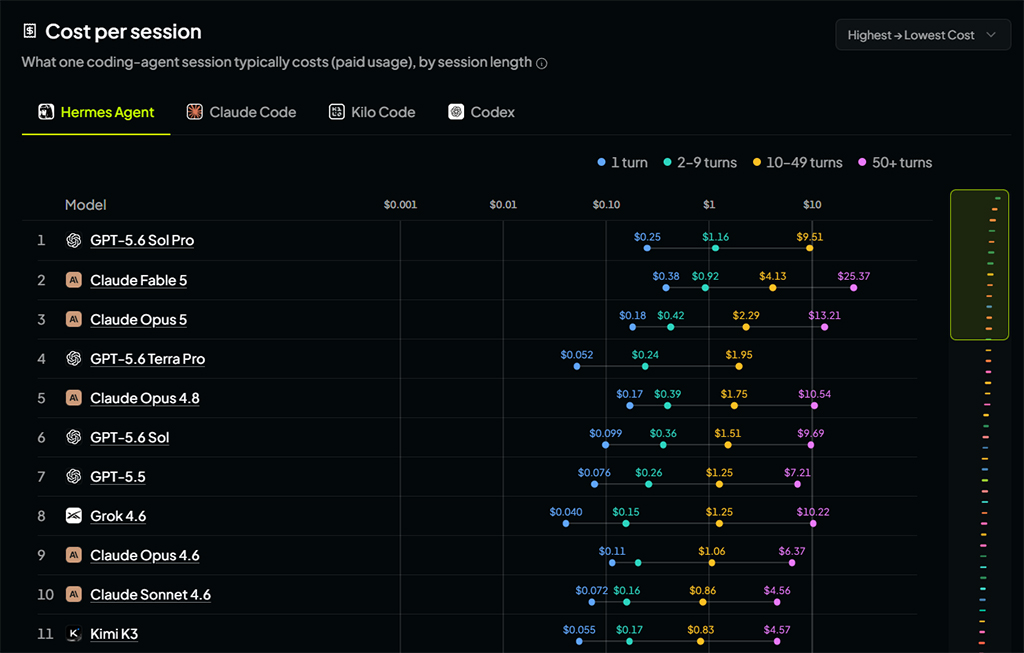Click the Anthropic logo beside Claude Opus 4.8
The height and width of the screenshot is (653, 1024).
pos(74,398)
